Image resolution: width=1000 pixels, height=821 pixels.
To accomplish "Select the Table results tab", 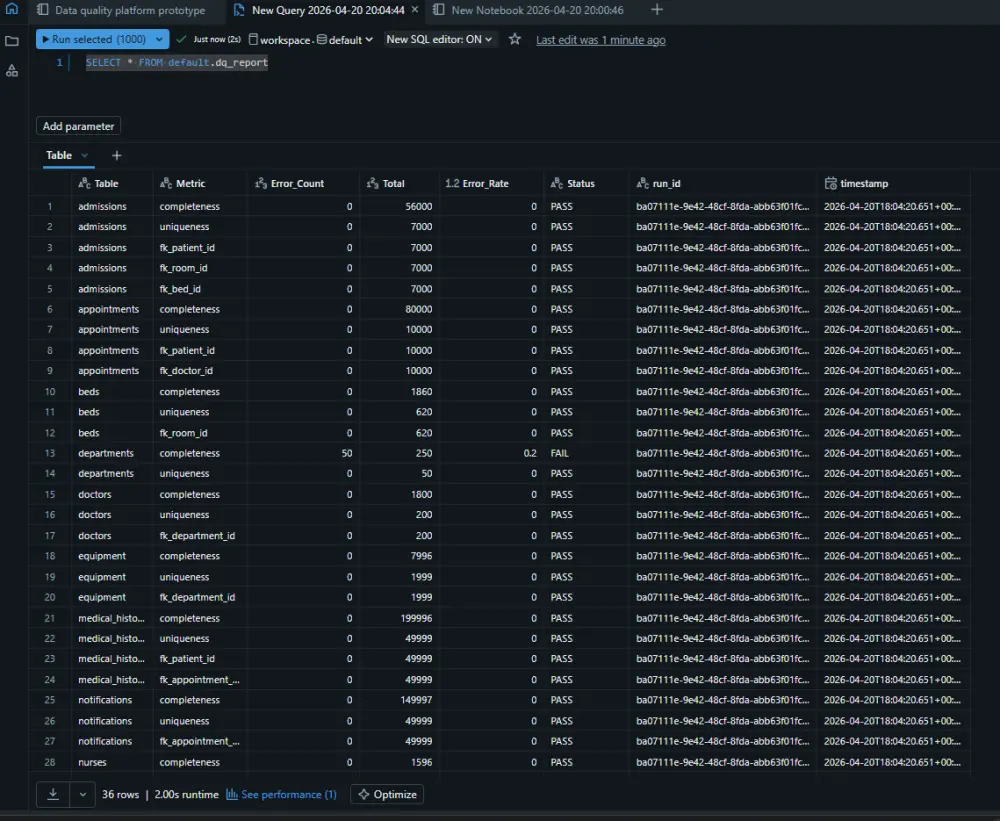I will [59, 156].
